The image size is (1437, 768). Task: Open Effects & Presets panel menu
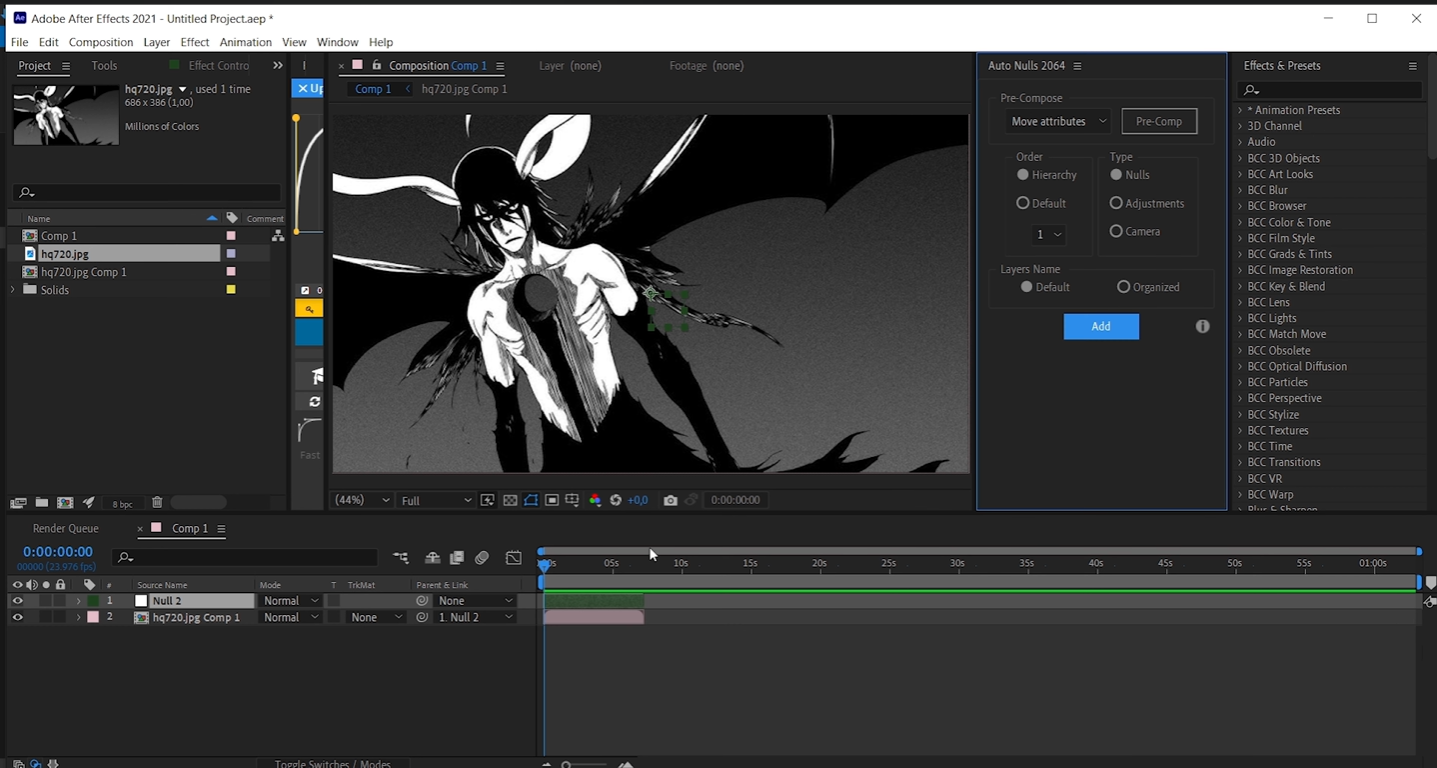click(1413, 66)
